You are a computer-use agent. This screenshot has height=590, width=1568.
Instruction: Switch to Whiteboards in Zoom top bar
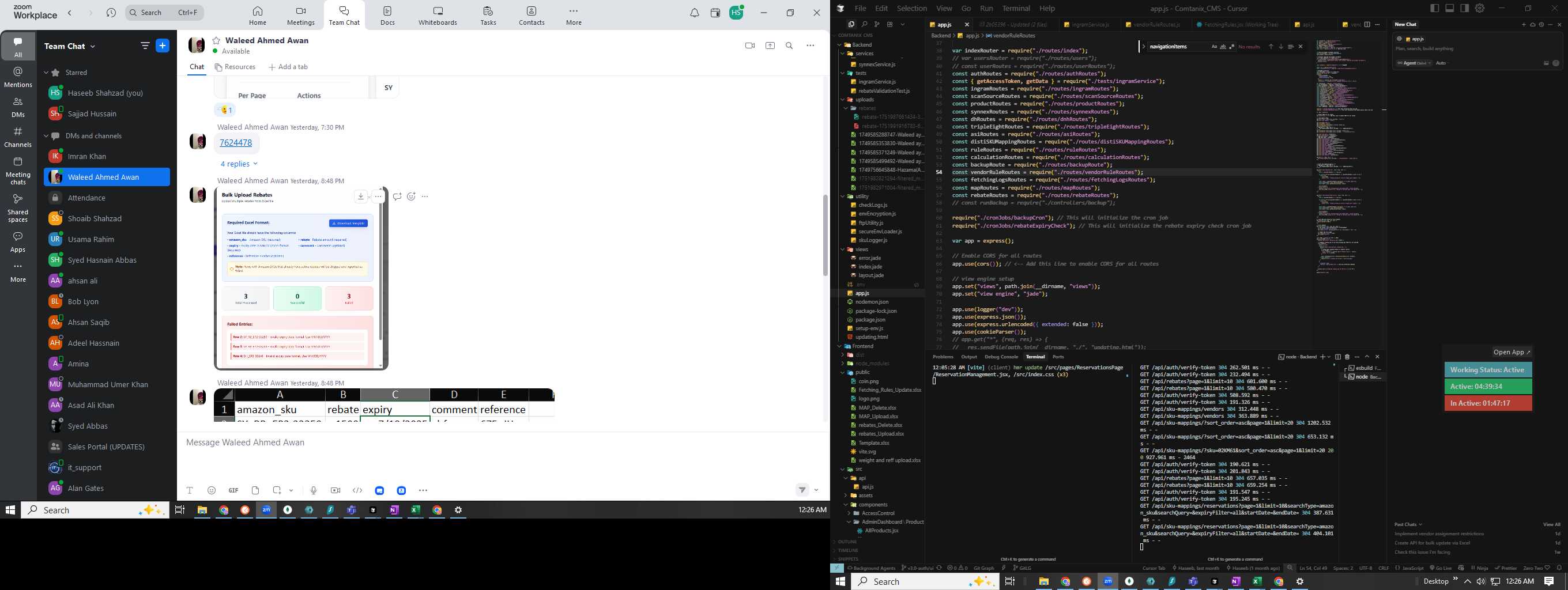coord(438,15)
